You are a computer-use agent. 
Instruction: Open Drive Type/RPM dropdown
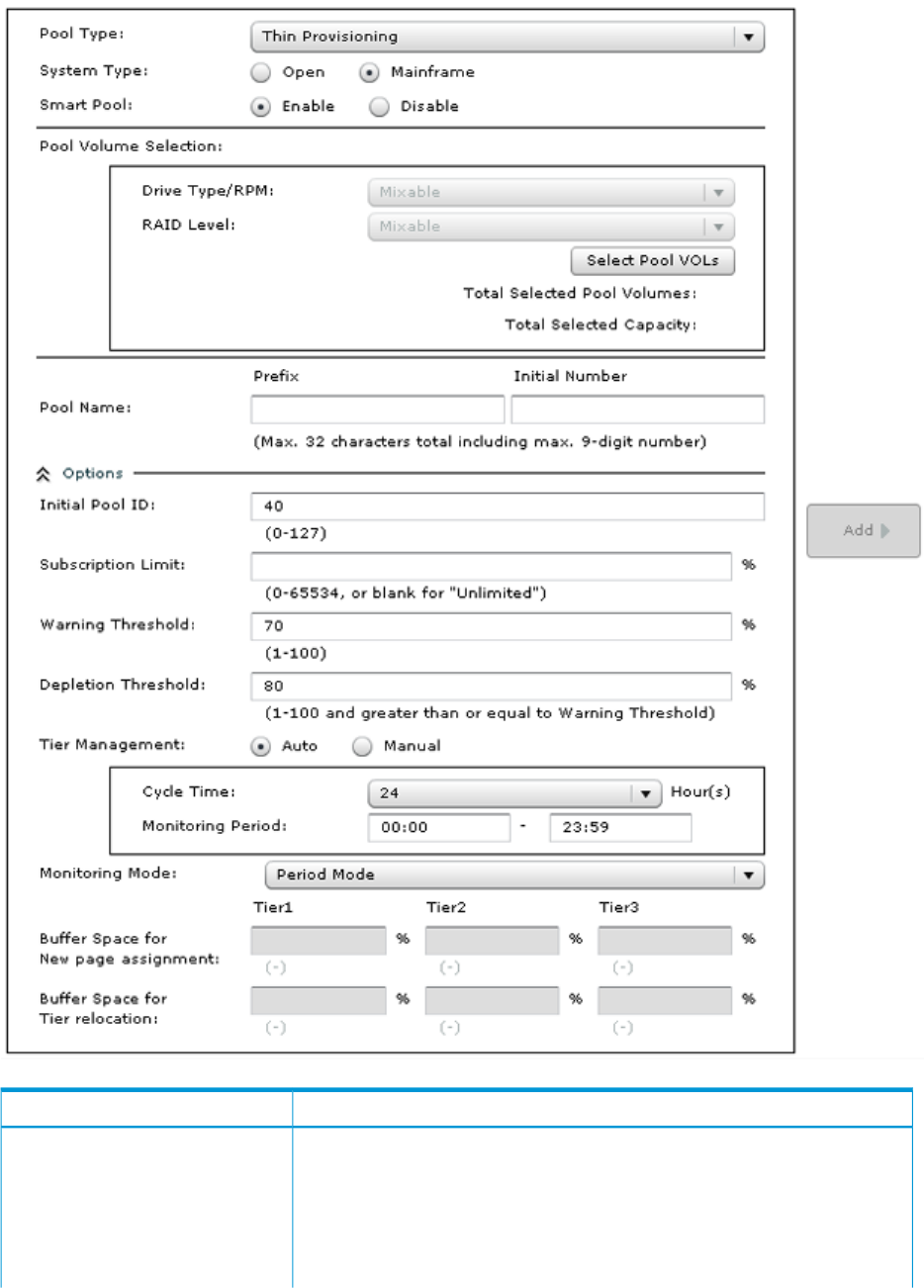pyautogui.click(x=551, y=192)
